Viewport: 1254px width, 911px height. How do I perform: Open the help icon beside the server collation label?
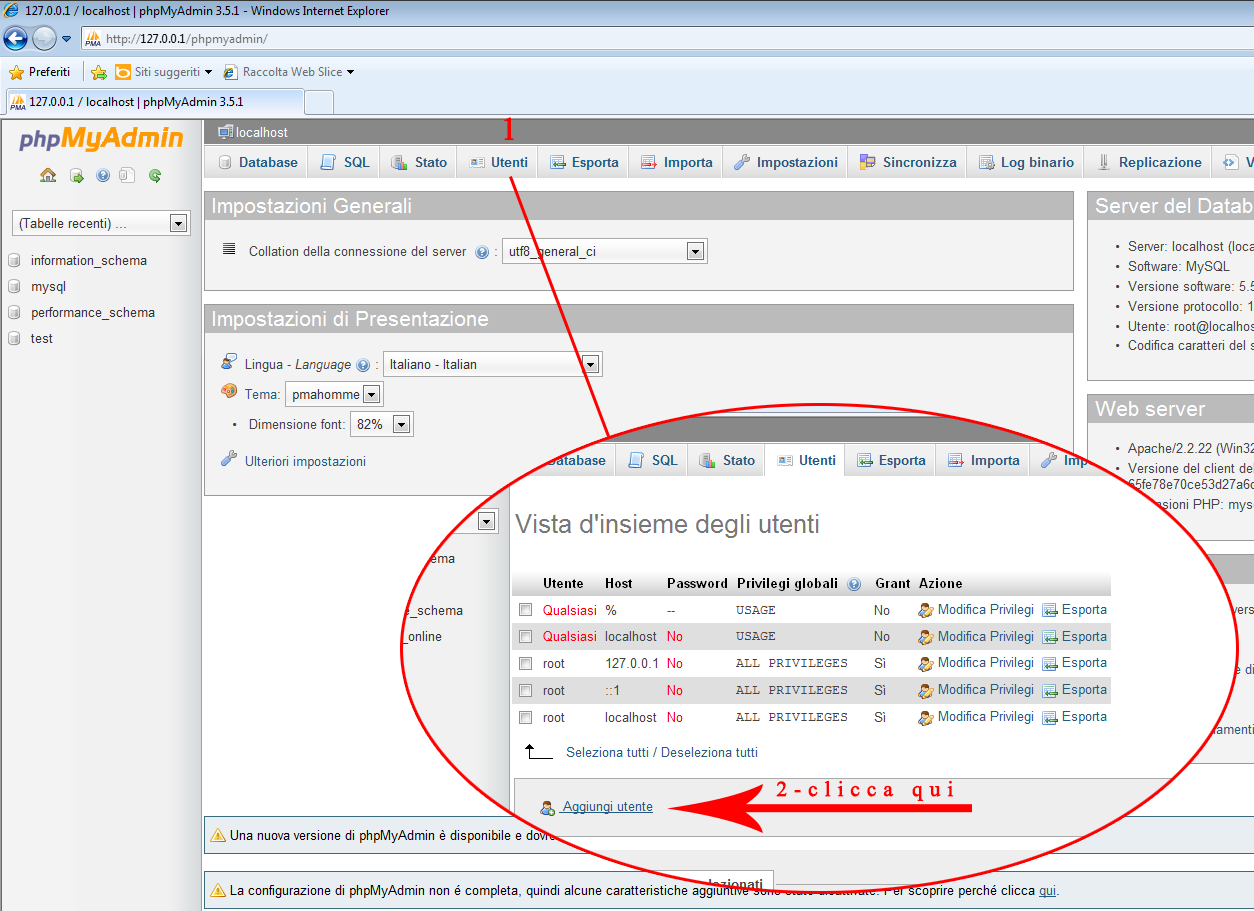[482, 252]
